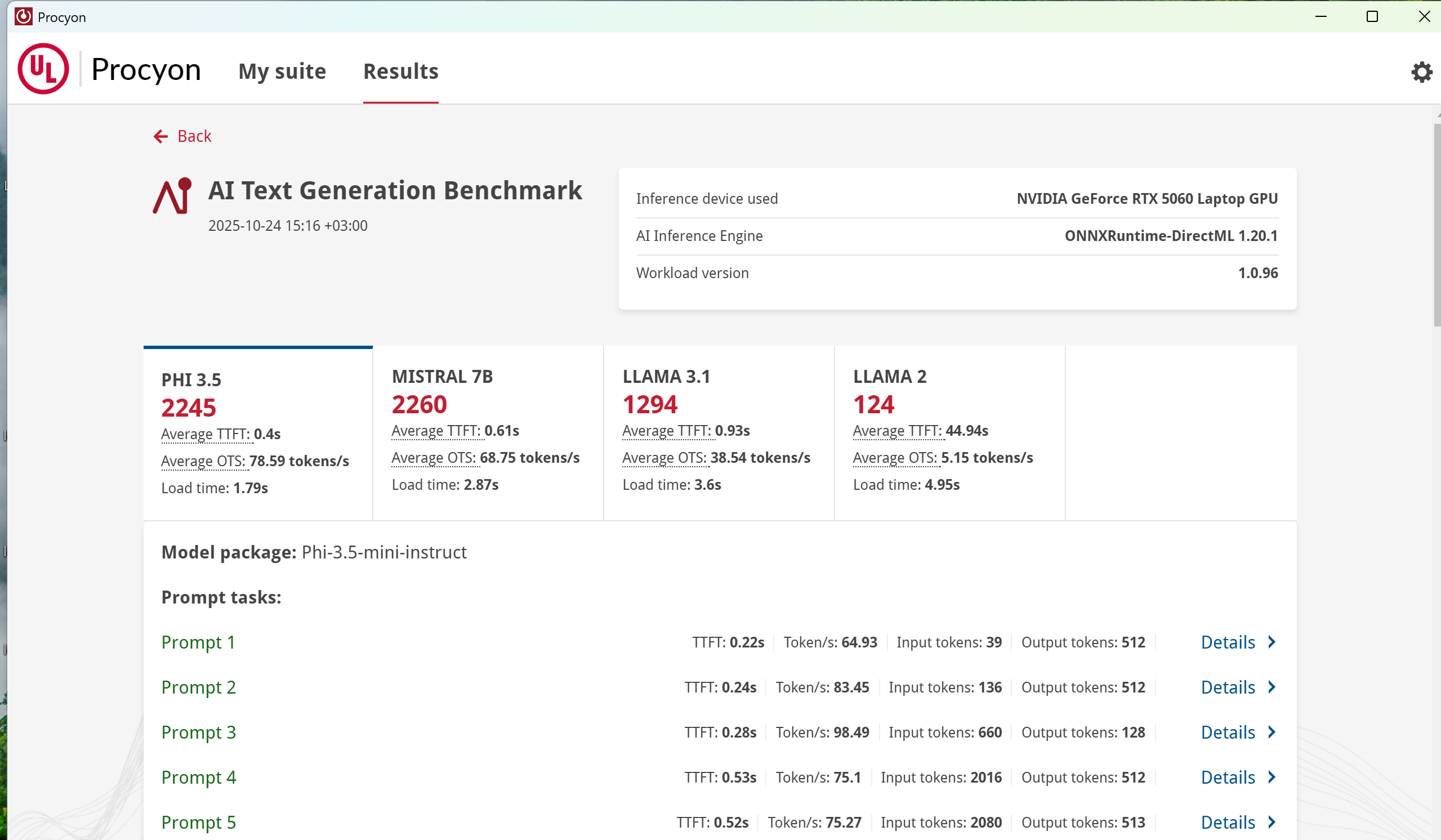Select the LLAMA 3.1 score card
The image size is (1441, 840).
pos(719,433)
